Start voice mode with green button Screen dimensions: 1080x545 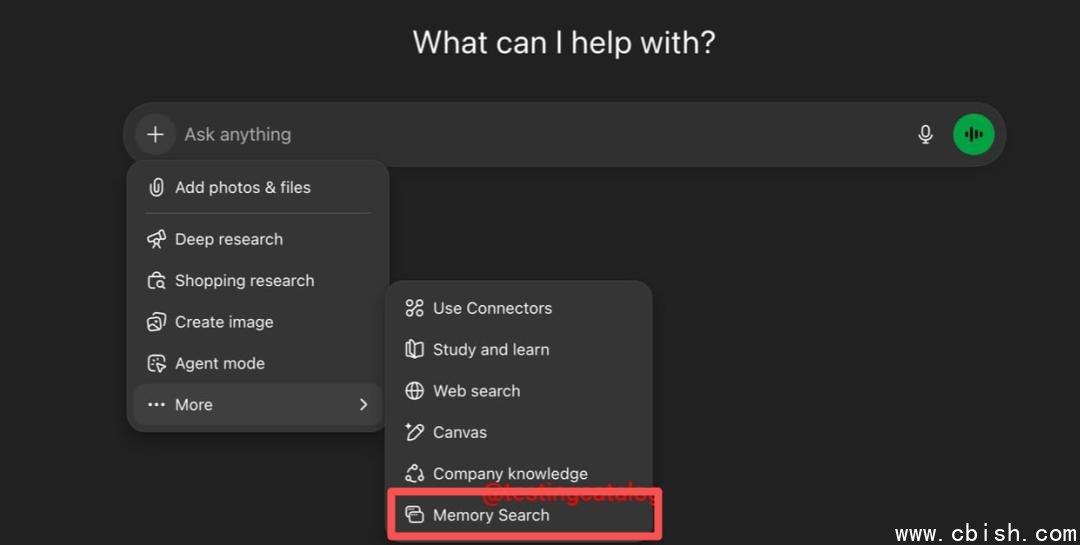pyautogui.click(x=973, y=134)
